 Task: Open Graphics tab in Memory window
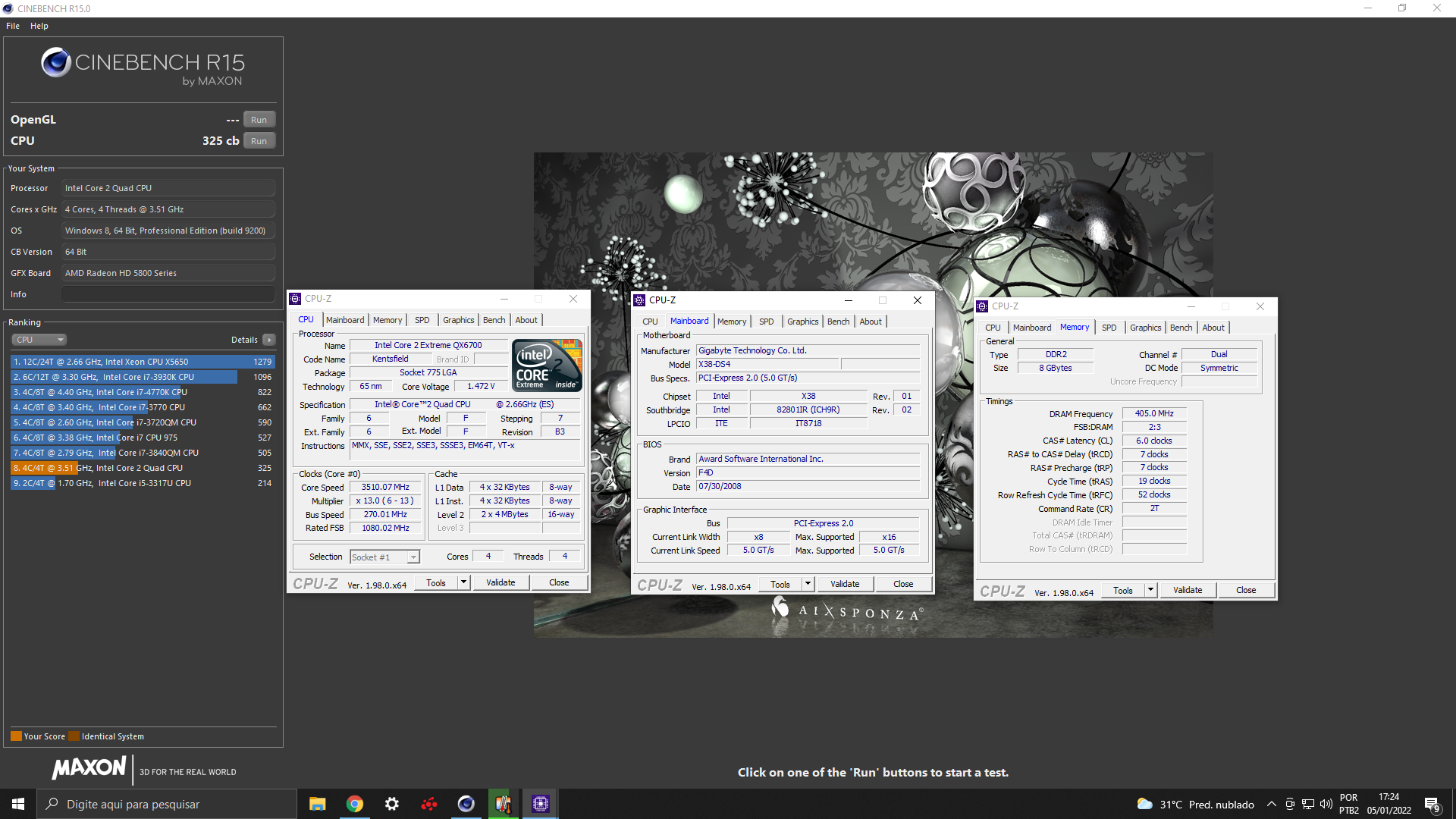[x=1146, y=328]
